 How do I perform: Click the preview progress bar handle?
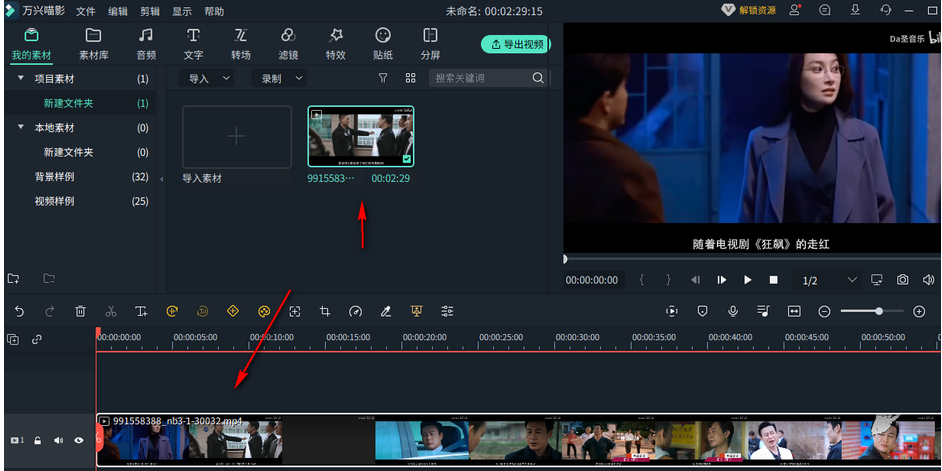565,259
